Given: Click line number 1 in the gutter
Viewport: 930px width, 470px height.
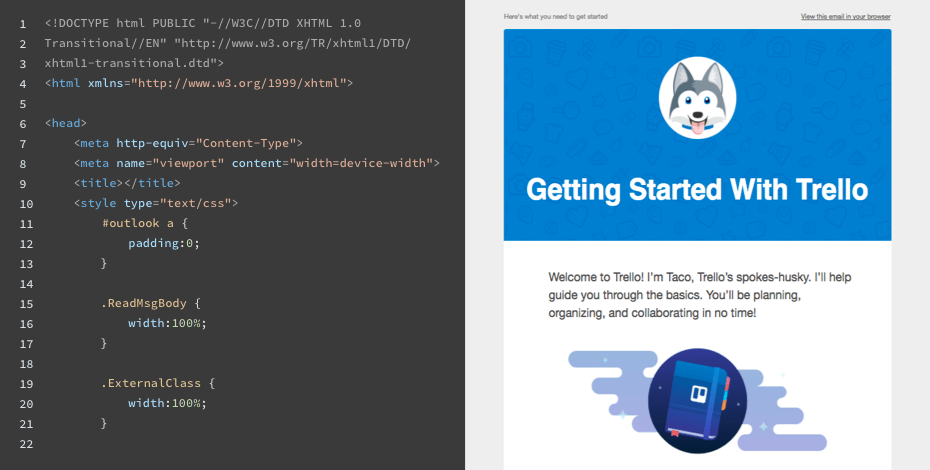Looking at the screenshot, I should click(x=23, y=24).
